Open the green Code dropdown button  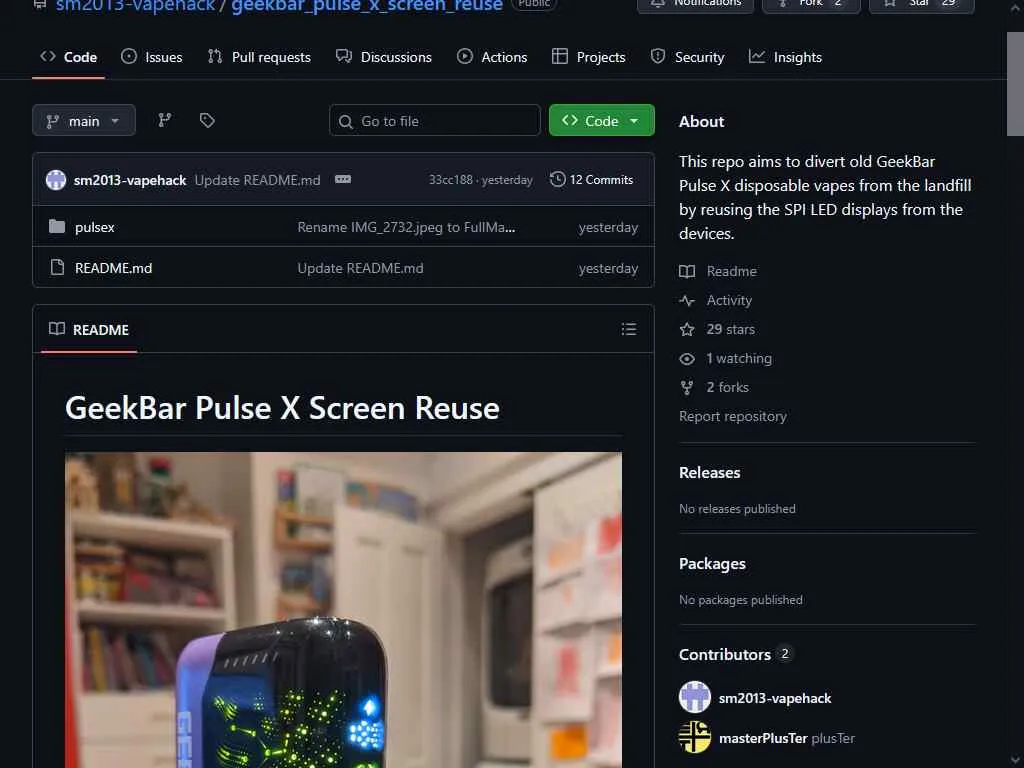[x=601, y=121]
